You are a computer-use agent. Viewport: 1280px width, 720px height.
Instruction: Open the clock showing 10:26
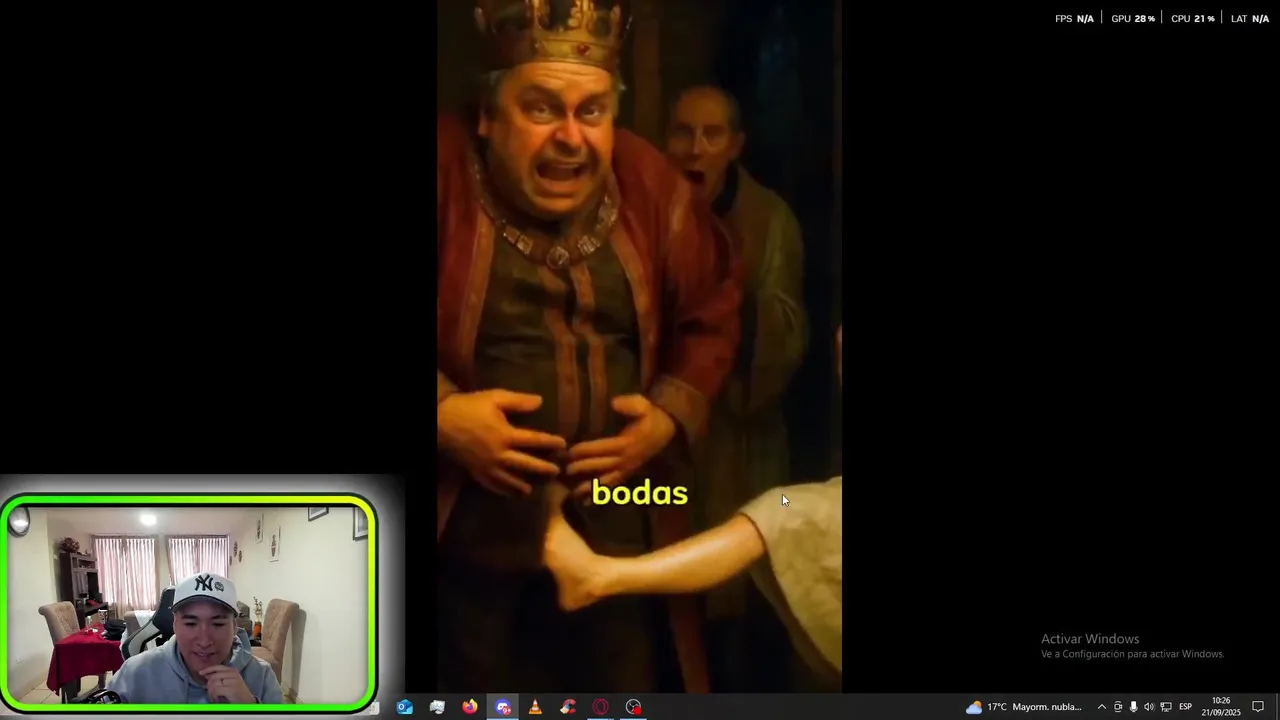click(x=1221, y=707)
